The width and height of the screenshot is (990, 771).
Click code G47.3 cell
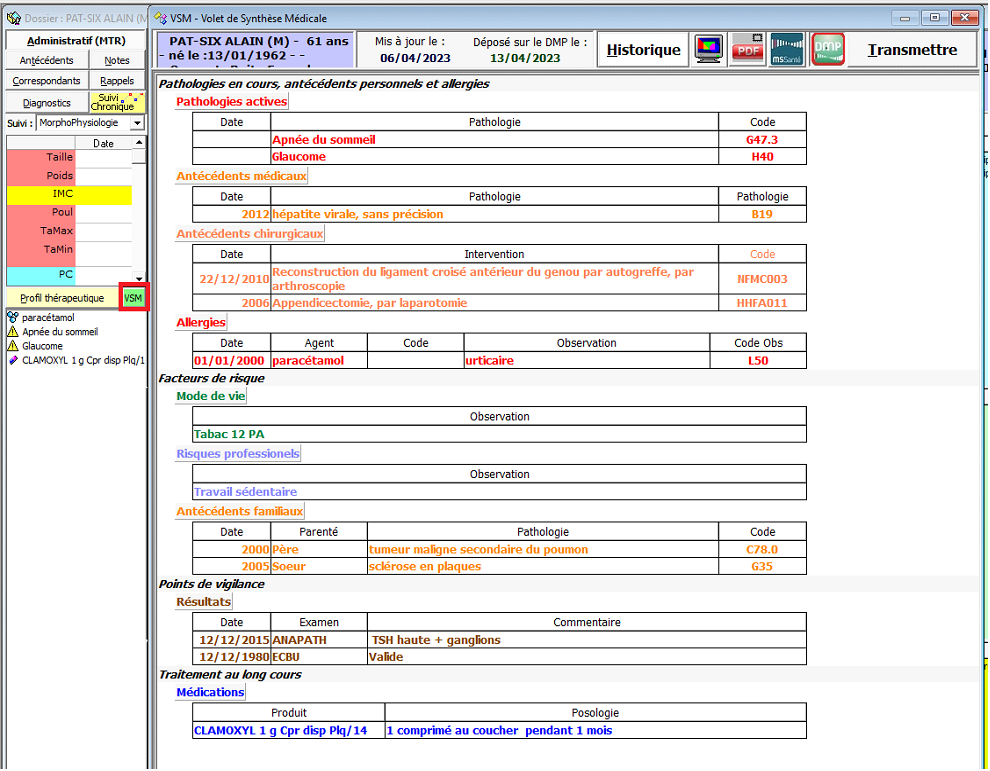point(762,140)
